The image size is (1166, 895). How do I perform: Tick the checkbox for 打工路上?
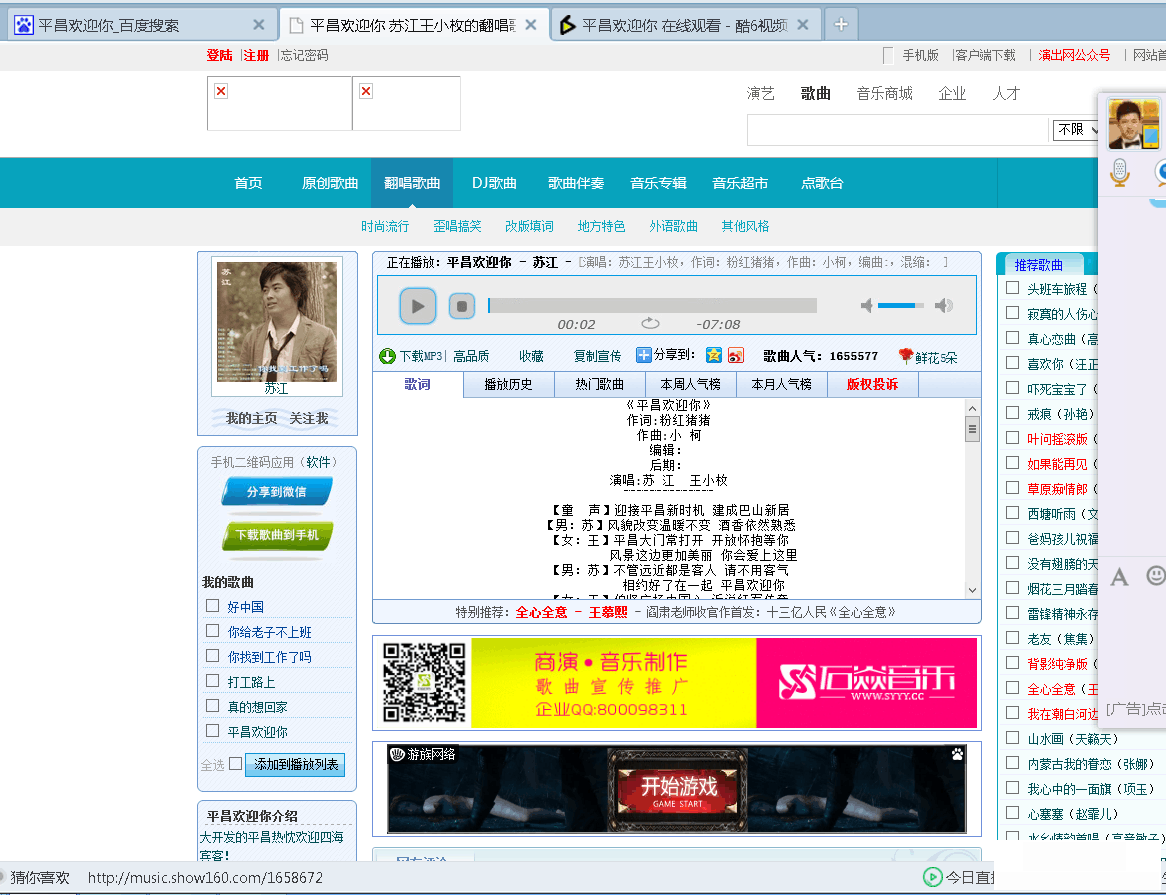212,681
